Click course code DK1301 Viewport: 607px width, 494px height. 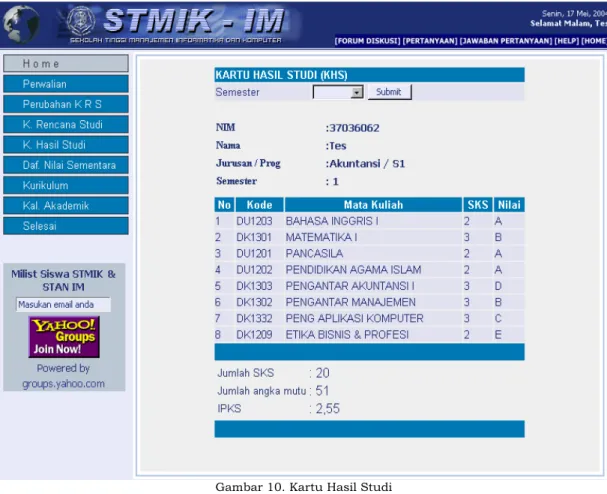coord(254,237)
